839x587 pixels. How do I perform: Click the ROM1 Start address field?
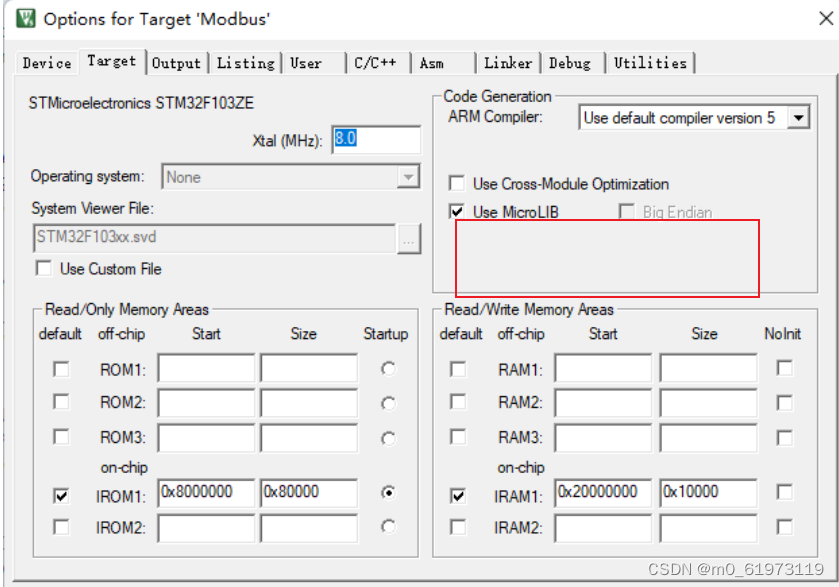point(206,368)
